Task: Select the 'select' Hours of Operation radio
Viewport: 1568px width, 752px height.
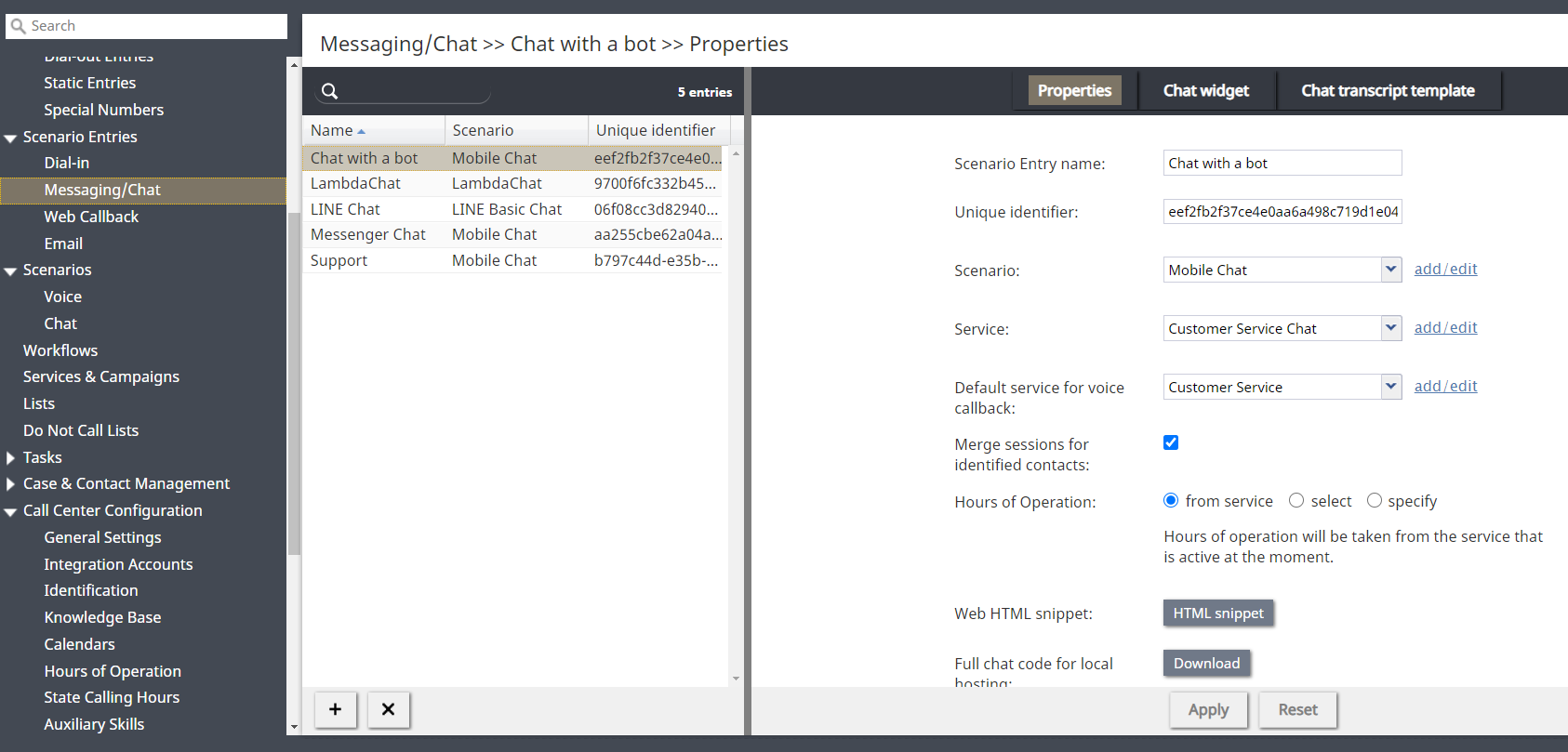Action: point(1296,501)
